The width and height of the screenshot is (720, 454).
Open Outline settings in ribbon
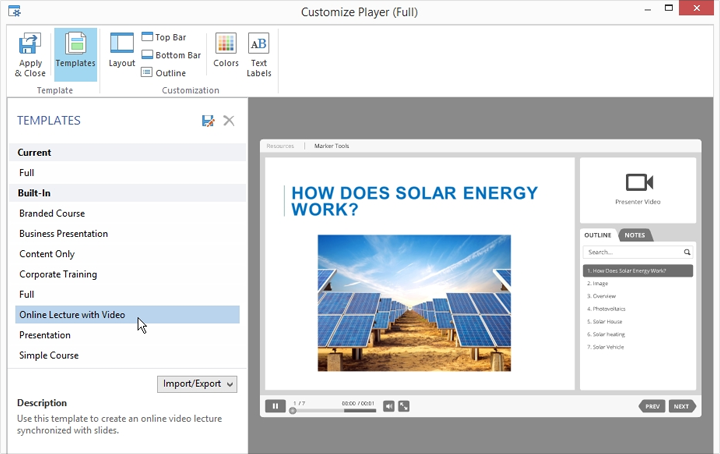[x=163, y=73]
